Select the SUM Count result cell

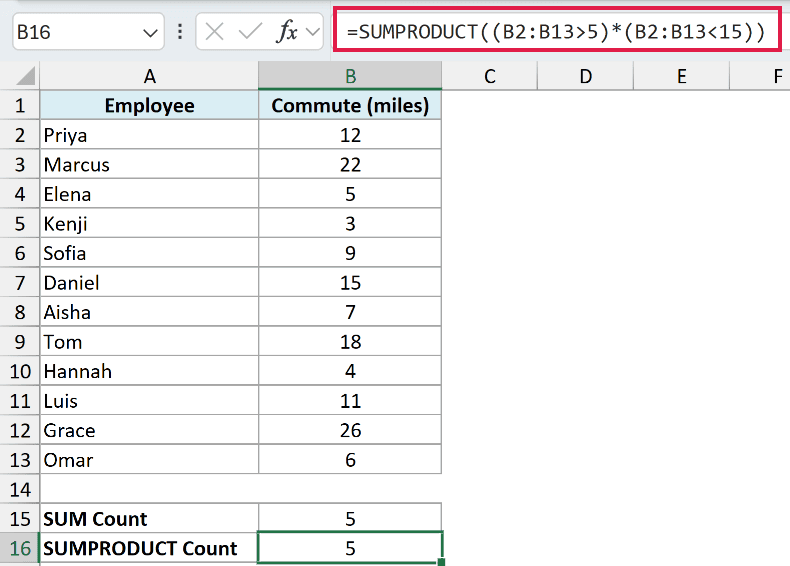[x=350, y=519]
